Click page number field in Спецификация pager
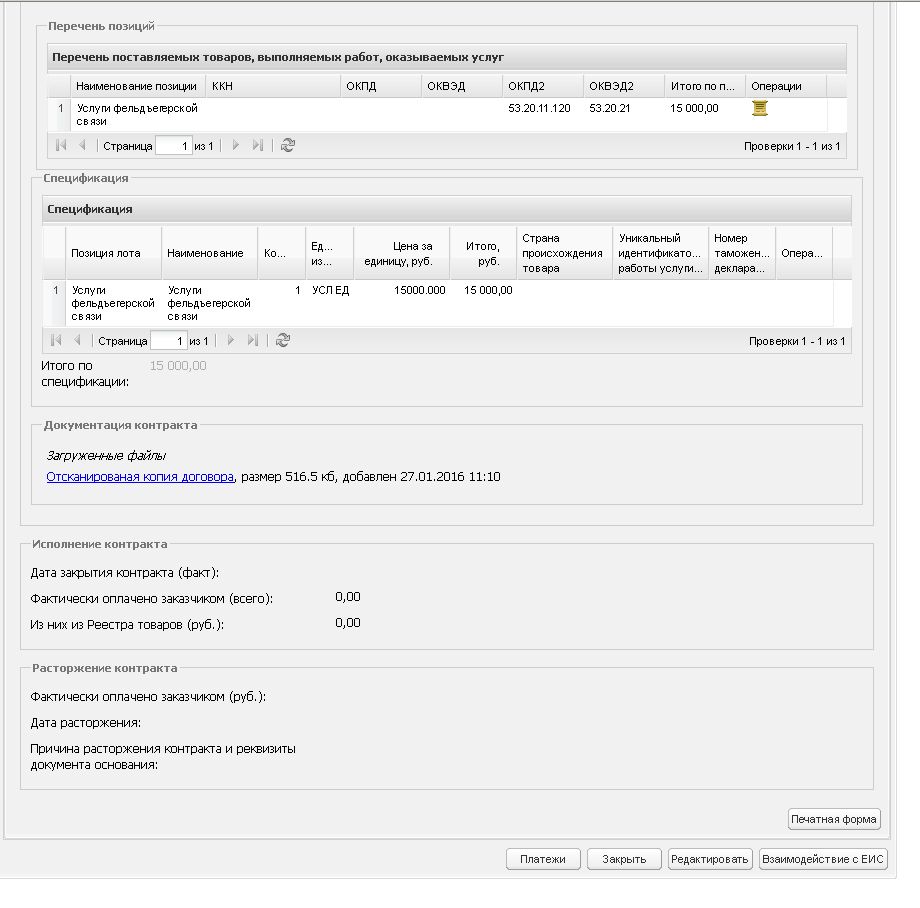This screenshot has width=920, height=908. point(169,341)
